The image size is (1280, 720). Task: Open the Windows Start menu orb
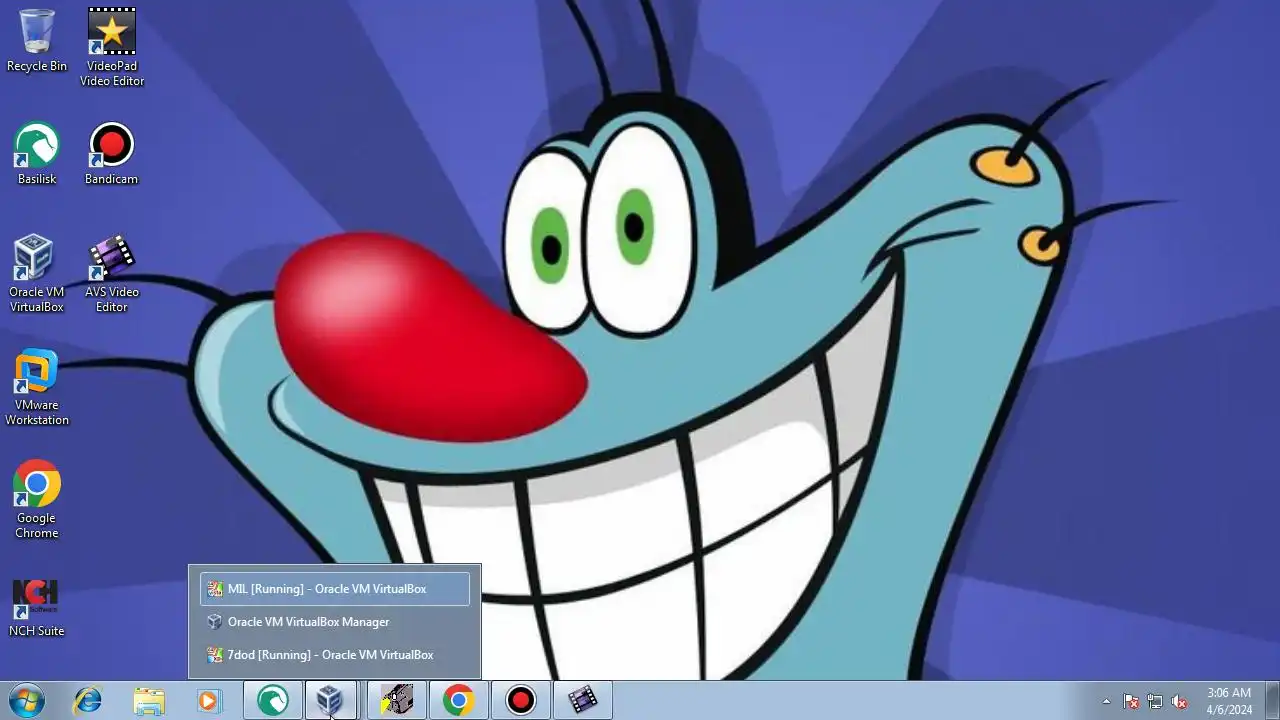[27, 700]
